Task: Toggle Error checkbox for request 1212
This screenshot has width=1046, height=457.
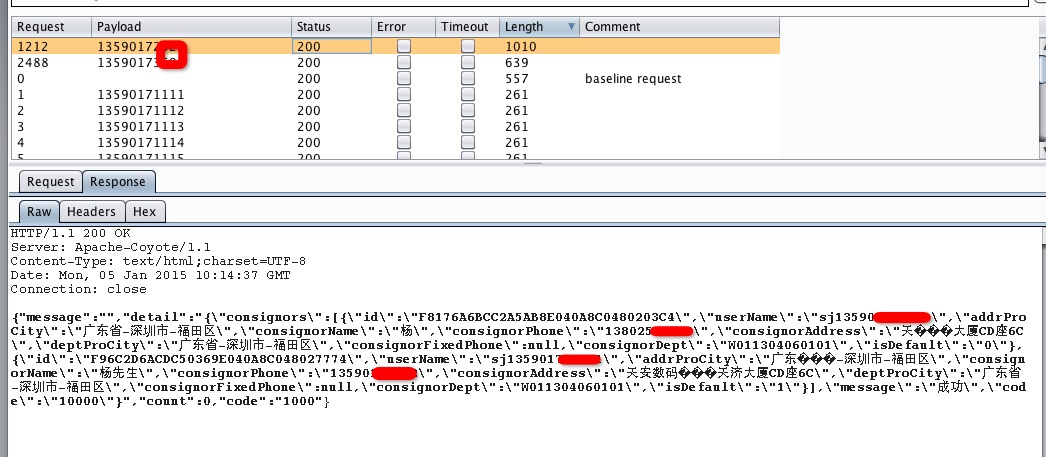Action: [404, 46]
